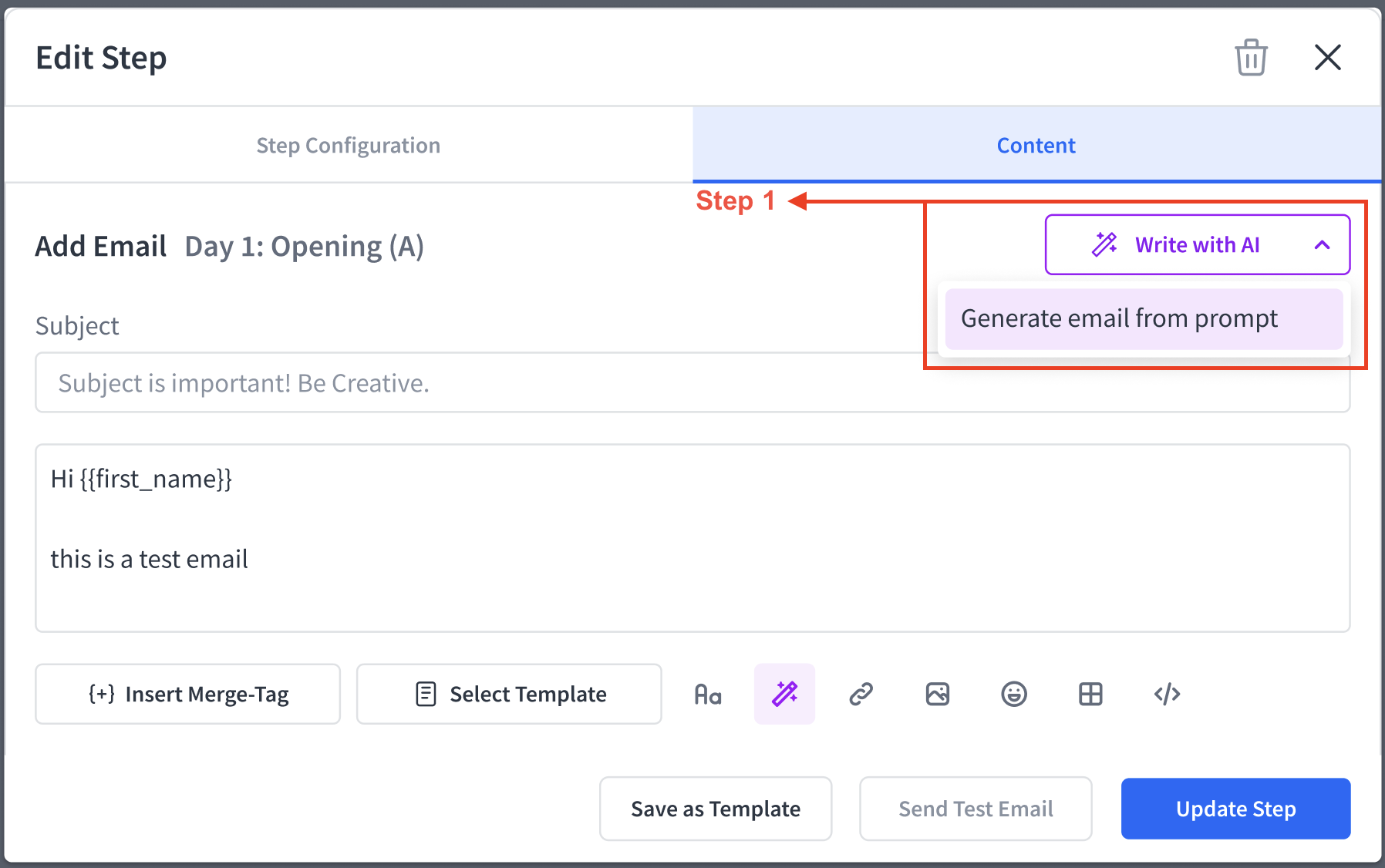Insert a hyperlink using the link icon

(861, 695)
